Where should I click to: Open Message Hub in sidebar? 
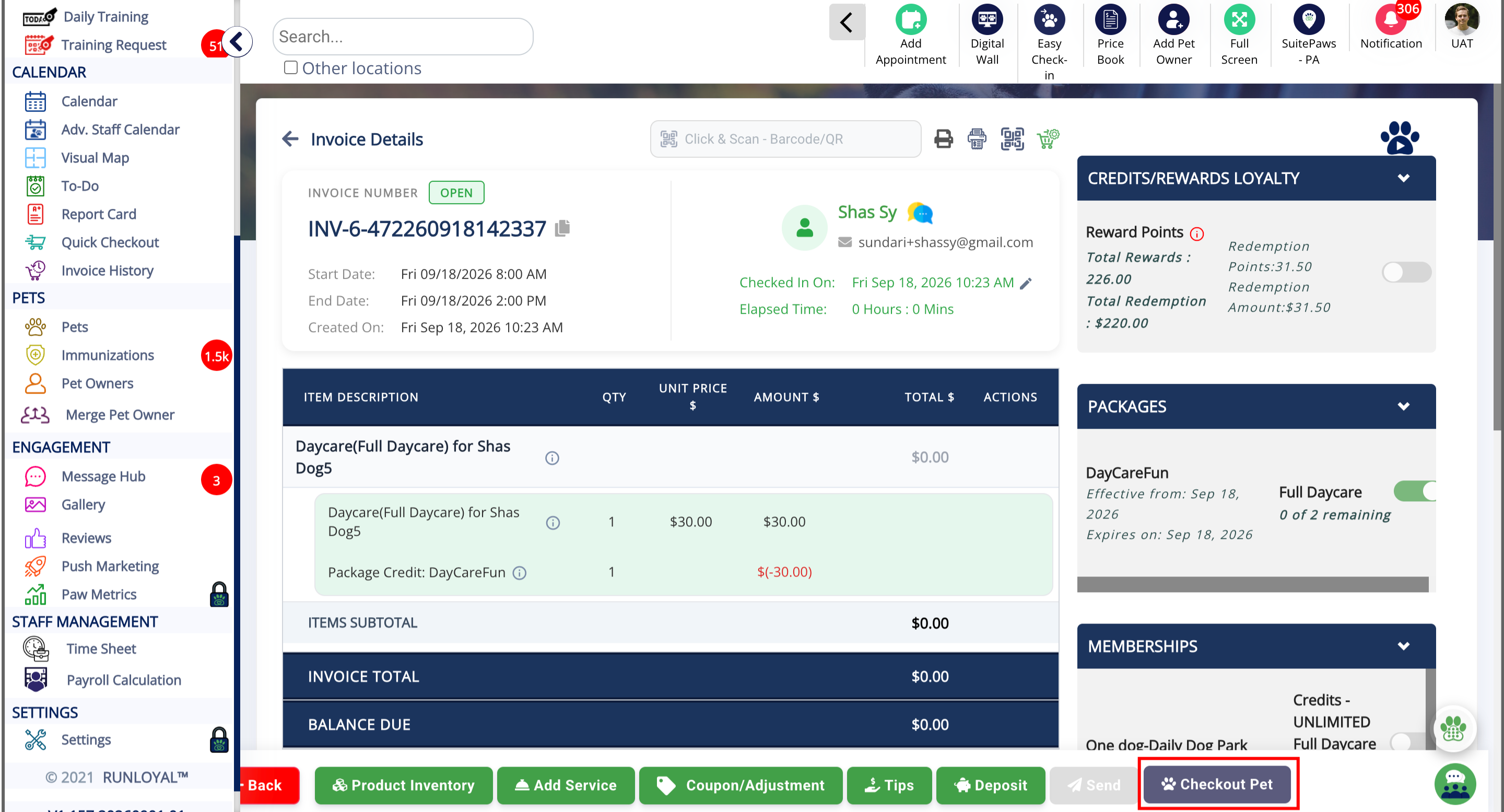coord(103,476)
